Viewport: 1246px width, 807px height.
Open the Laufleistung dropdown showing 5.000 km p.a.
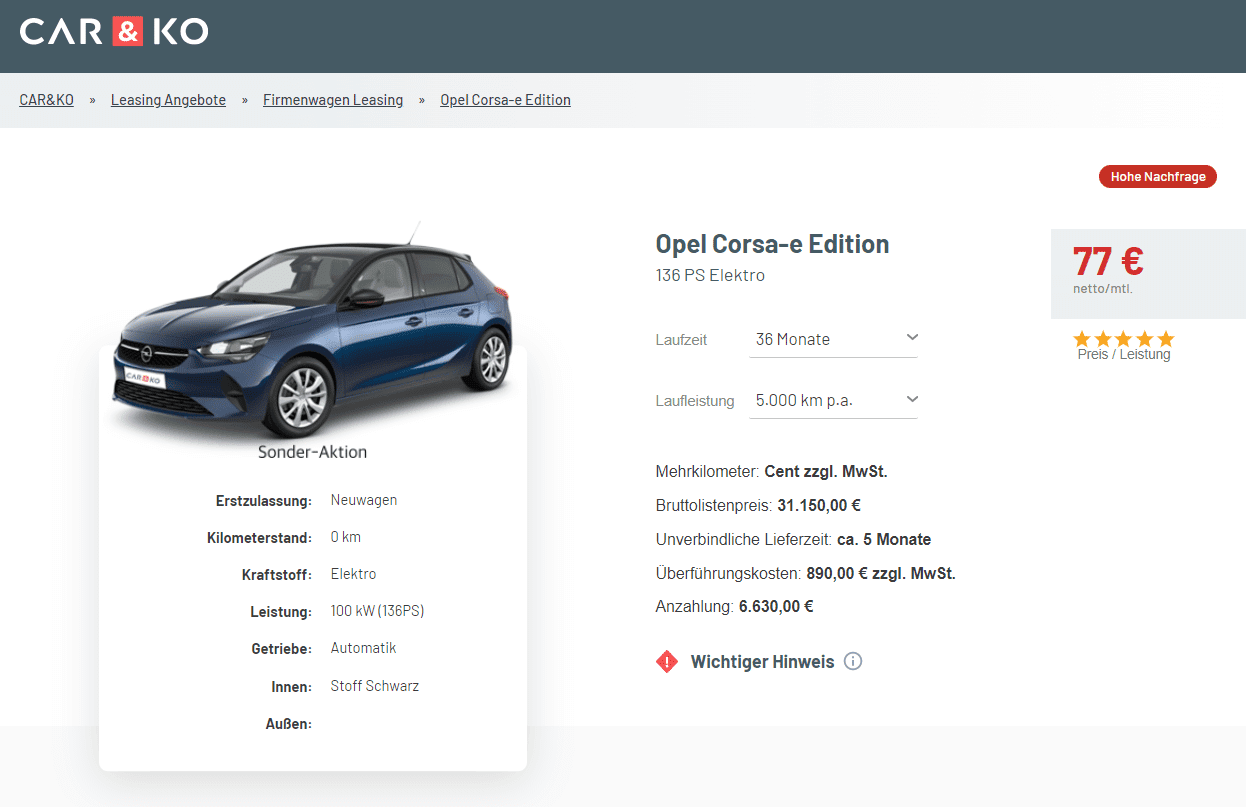(x=833, y=400)
